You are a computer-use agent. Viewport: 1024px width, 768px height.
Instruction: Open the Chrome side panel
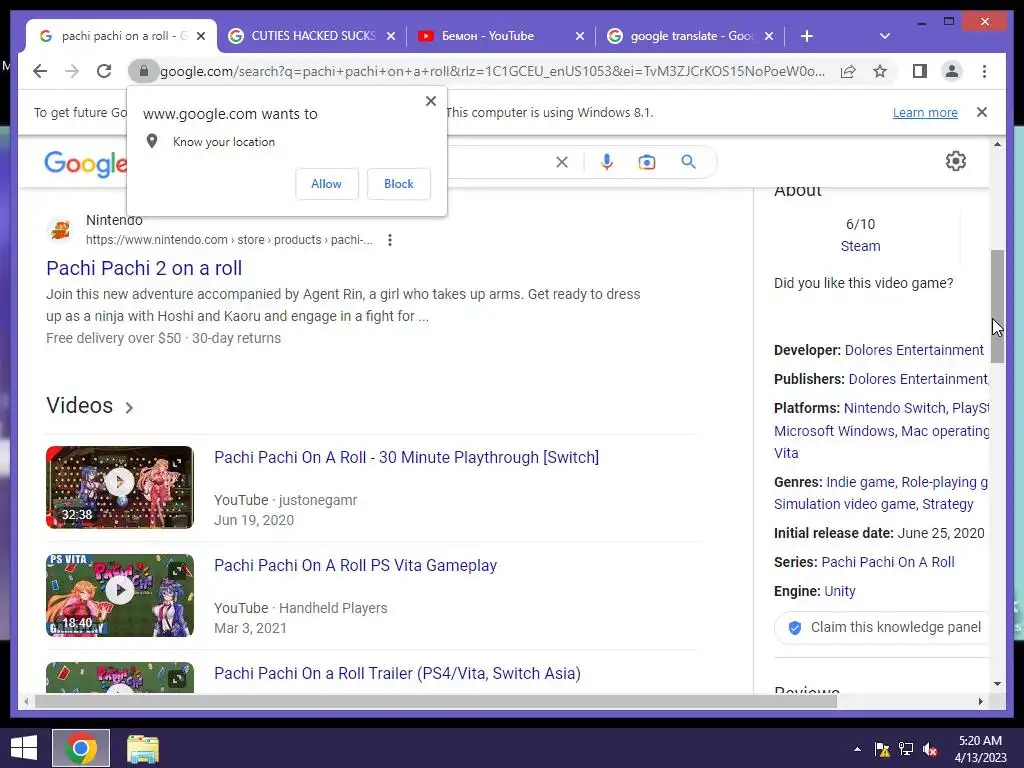(x=920, y=71)
